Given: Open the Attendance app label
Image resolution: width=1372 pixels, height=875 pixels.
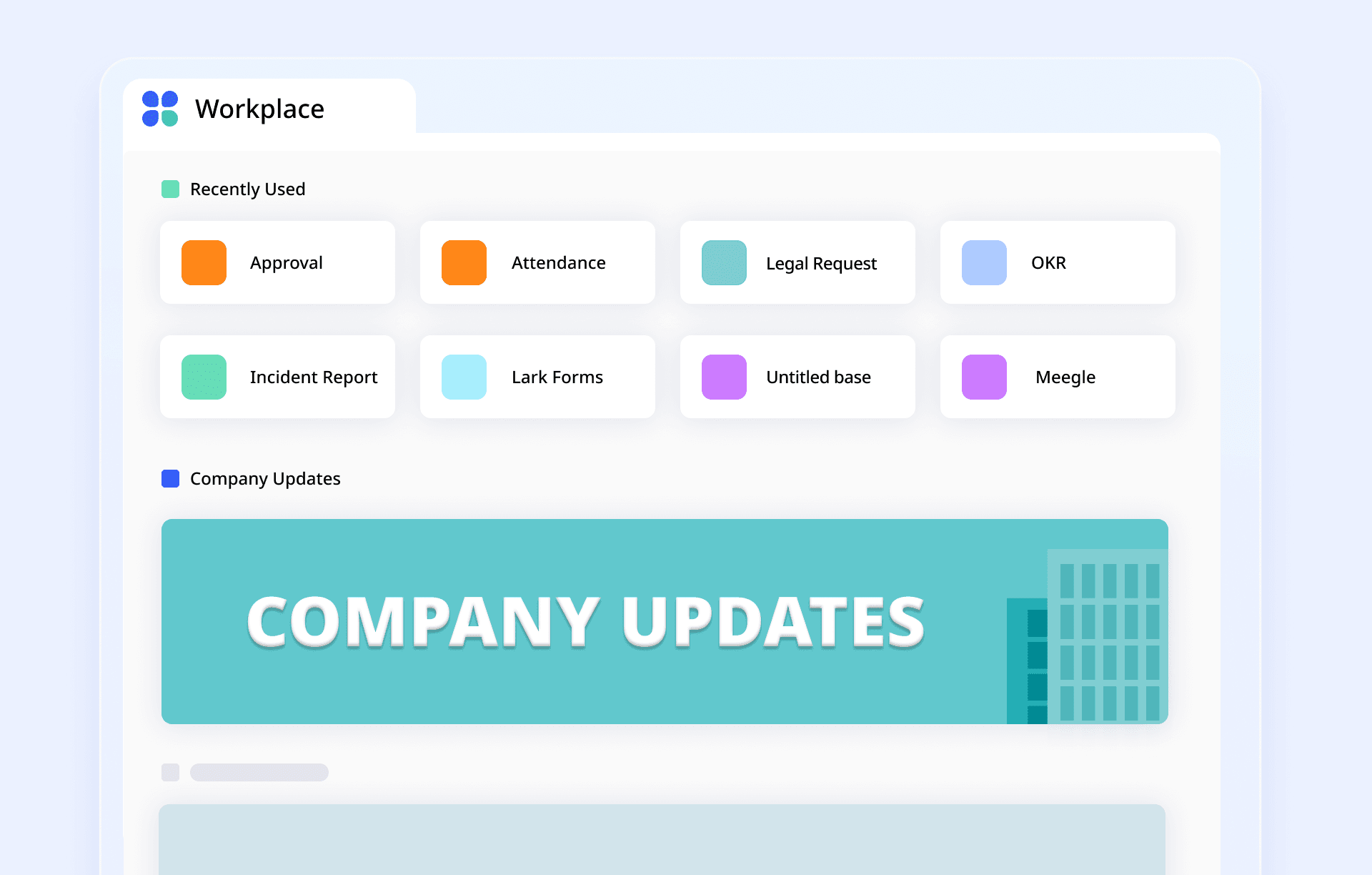Looking at the screenshot, I should pos(558,263).
